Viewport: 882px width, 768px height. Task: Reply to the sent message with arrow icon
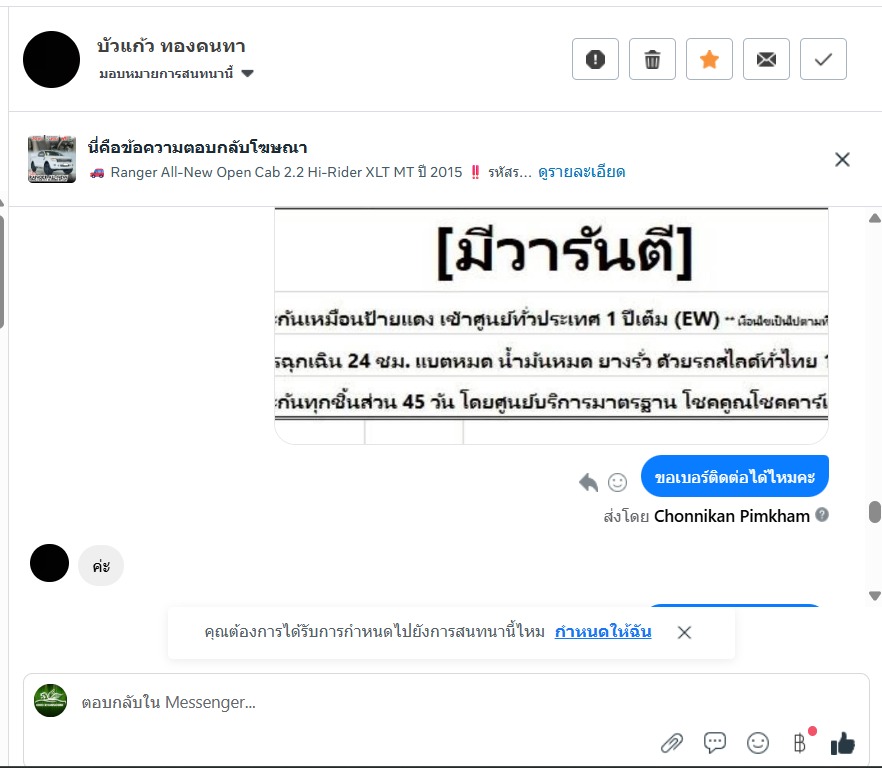pos(588,482)
